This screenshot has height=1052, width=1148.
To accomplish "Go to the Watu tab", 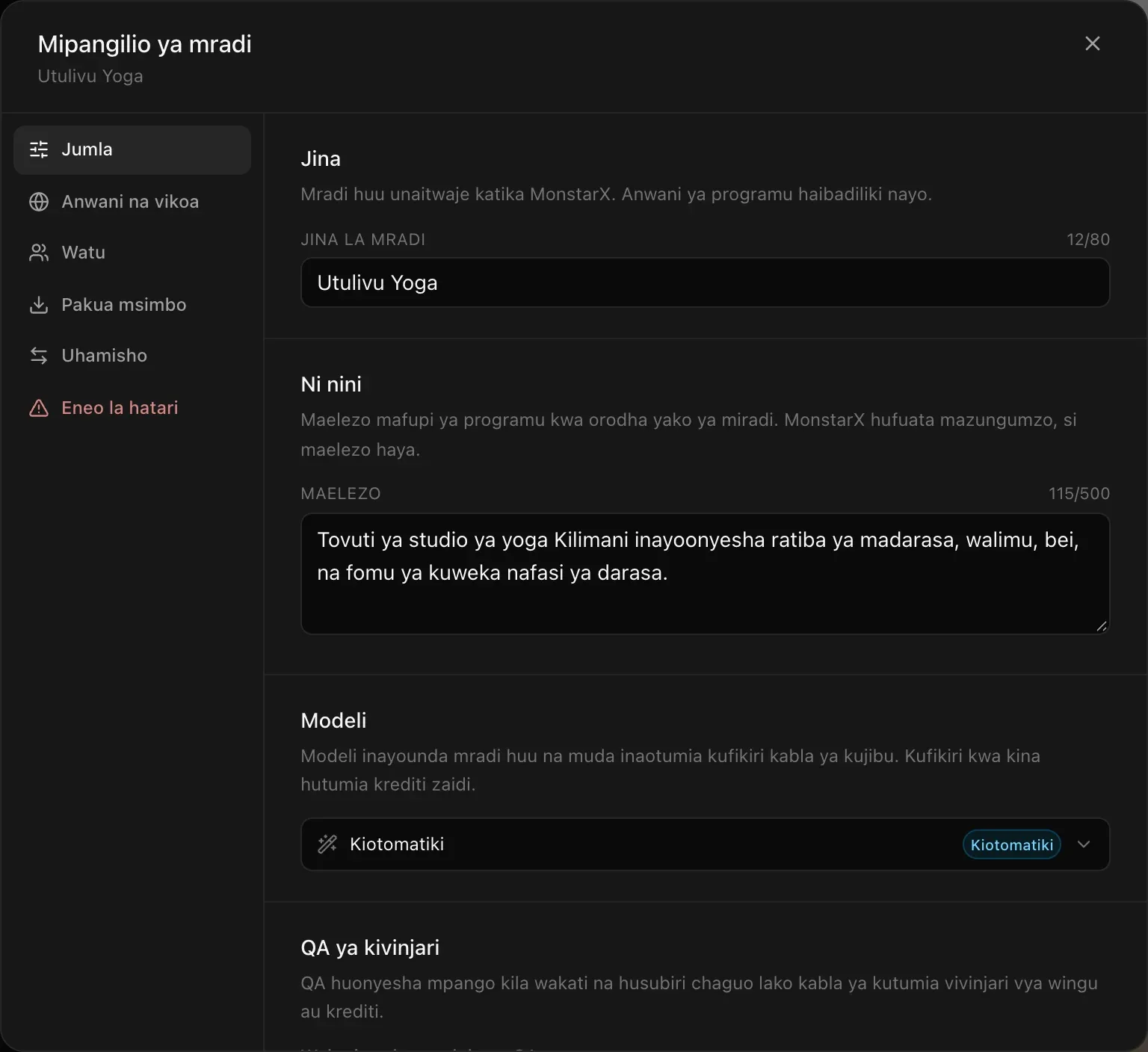I will tap(132, 253).
